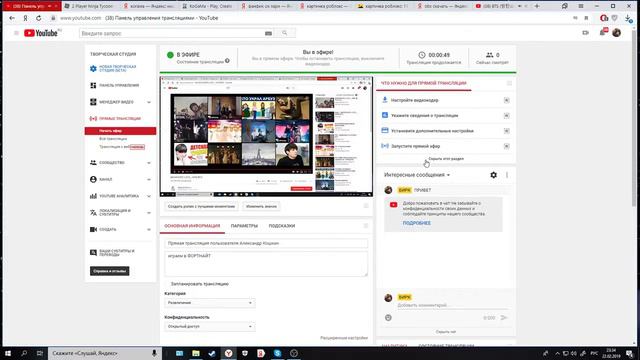Go back in browser
The width and height of the screenshot is (640, 360).
(x=12, y=18)
